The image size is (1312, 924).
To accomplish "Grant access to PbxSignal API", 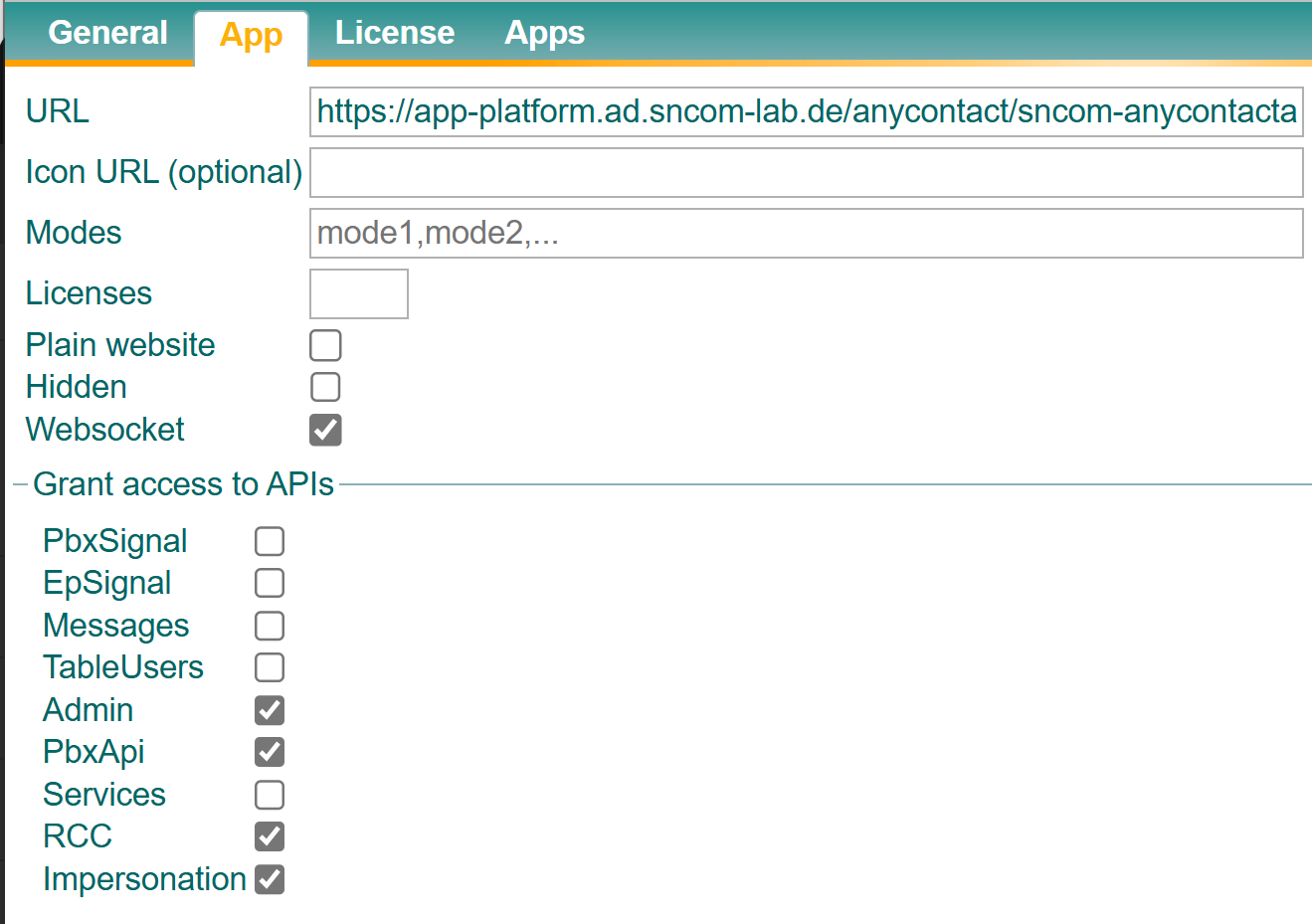I will 270,541.
